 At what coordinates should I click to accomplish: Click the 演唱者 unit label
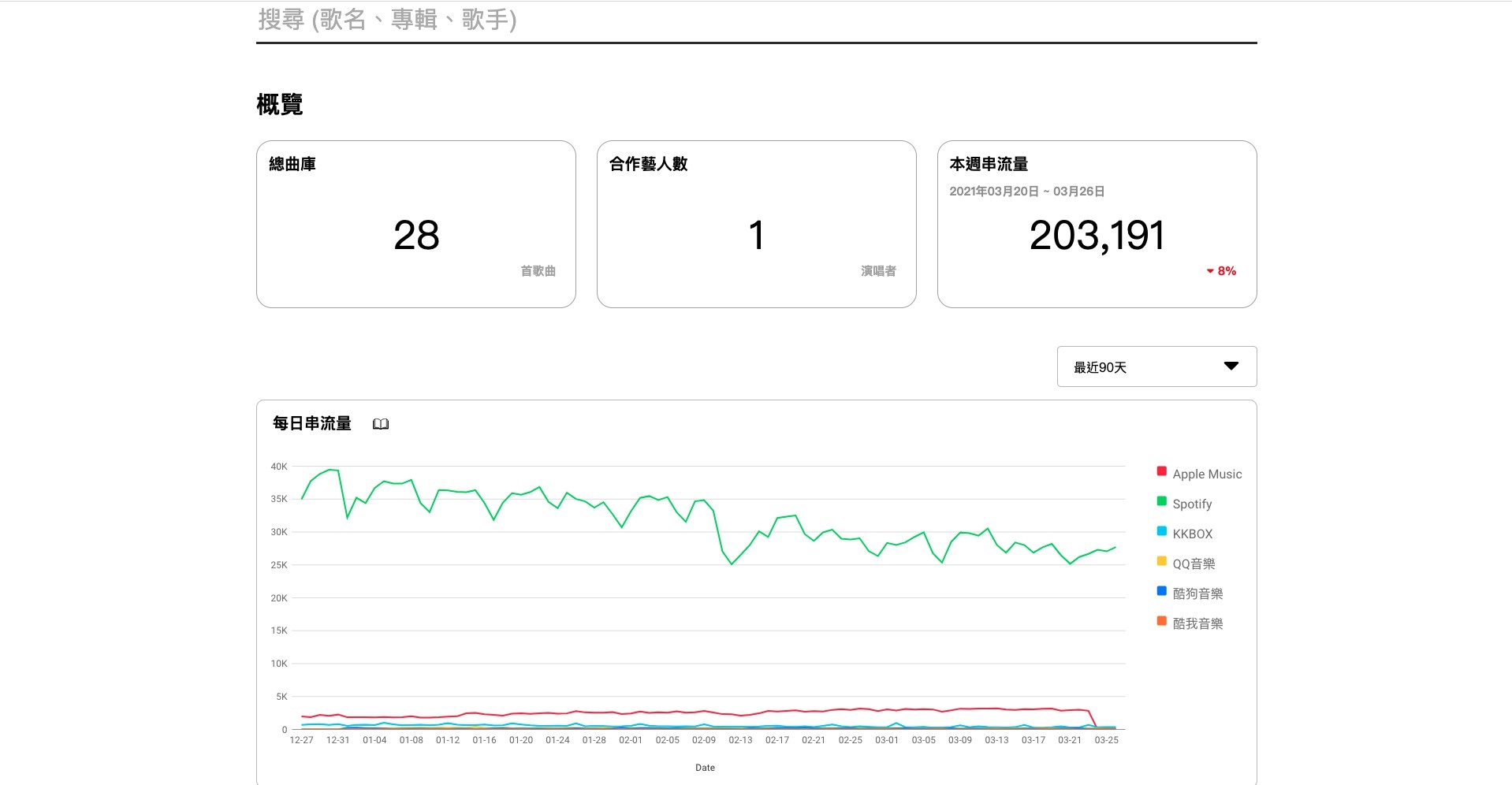(x=878, y=271)
